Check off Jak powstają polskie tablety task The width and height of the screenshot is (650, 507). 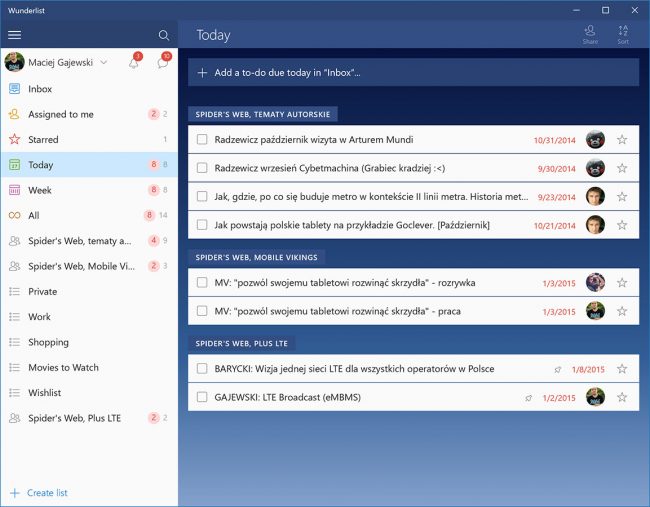202,225
